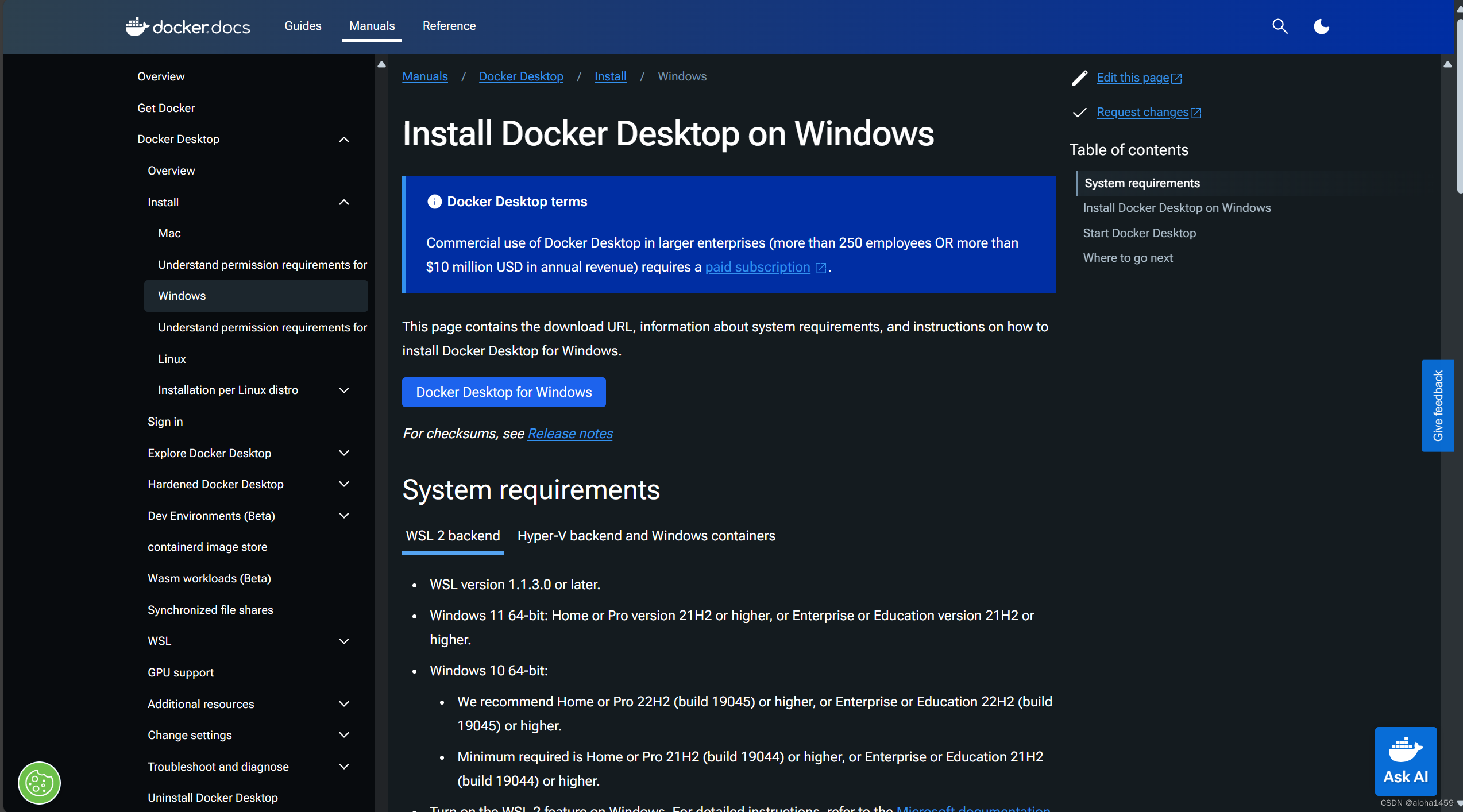Click the external link icon after paid subscription
The height and width of the screenshot is (812, 1463).
pyautogui.click(x=821, y=268)
